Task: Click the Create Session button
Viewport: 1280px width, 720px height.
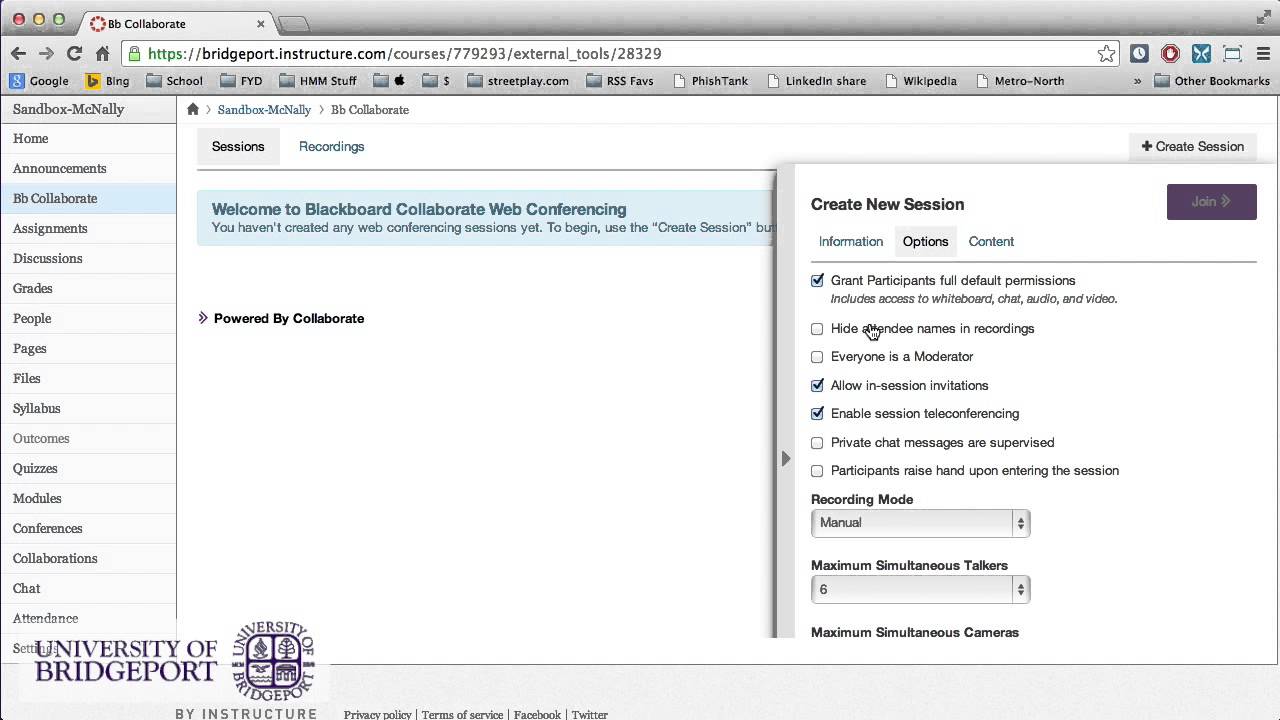Action: [x=1192, y=147]
